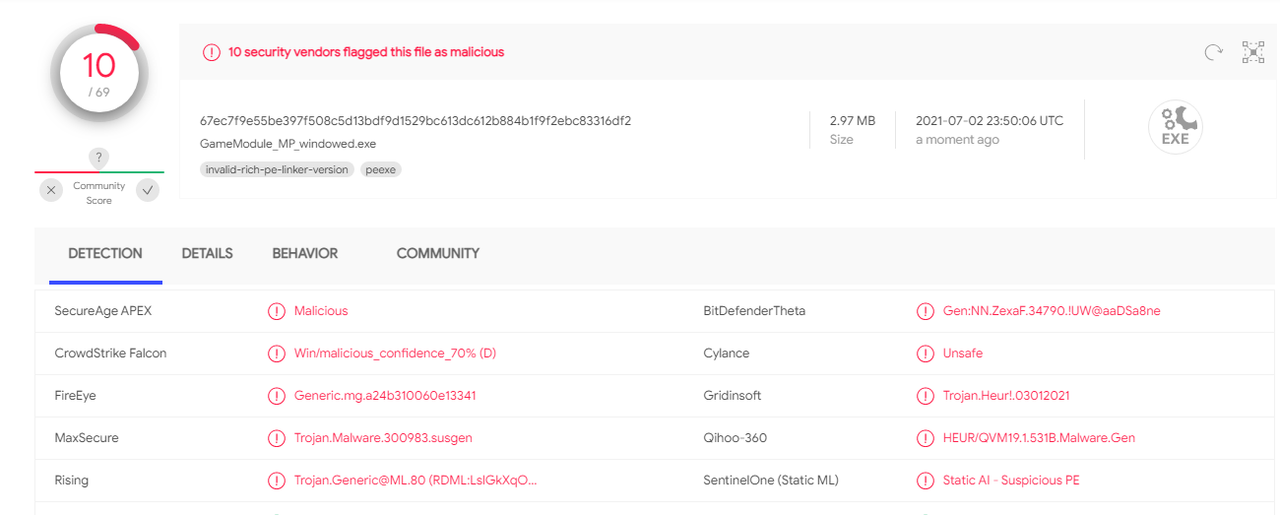Click the 10/69 detection score gauge

point(99,75)
